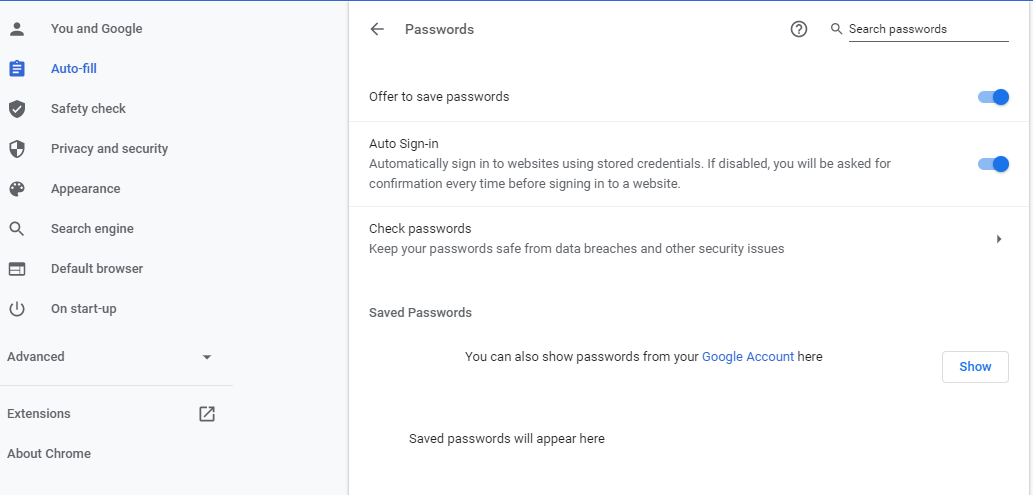
Task: Click the You and Google person icon
Action: point(16,29)
